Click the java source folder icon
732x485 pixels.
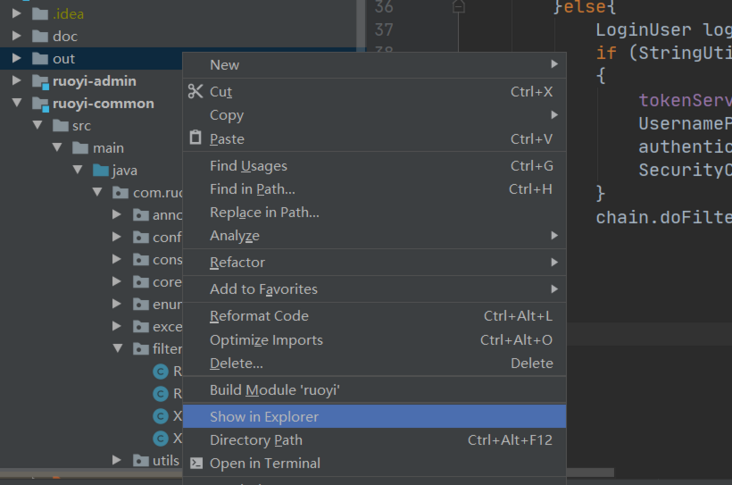coord(101,170)
